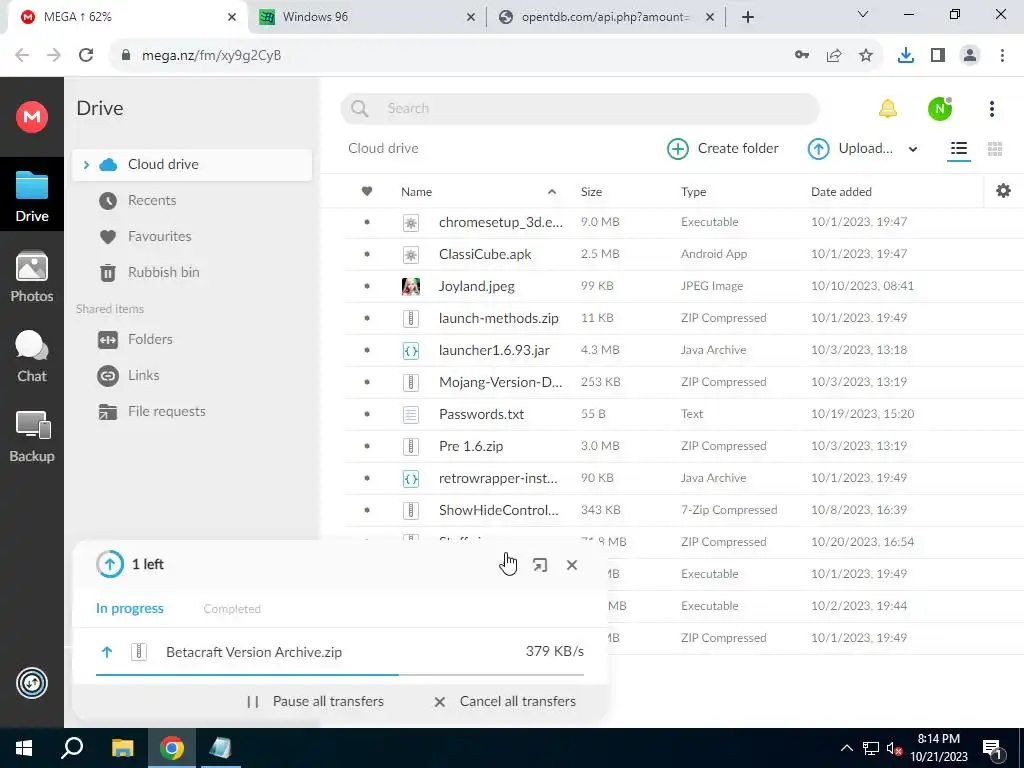Focus the Search field
The height and width of the screenshot is (768, 1024).
pyautogui.click(x=580, y=108)
